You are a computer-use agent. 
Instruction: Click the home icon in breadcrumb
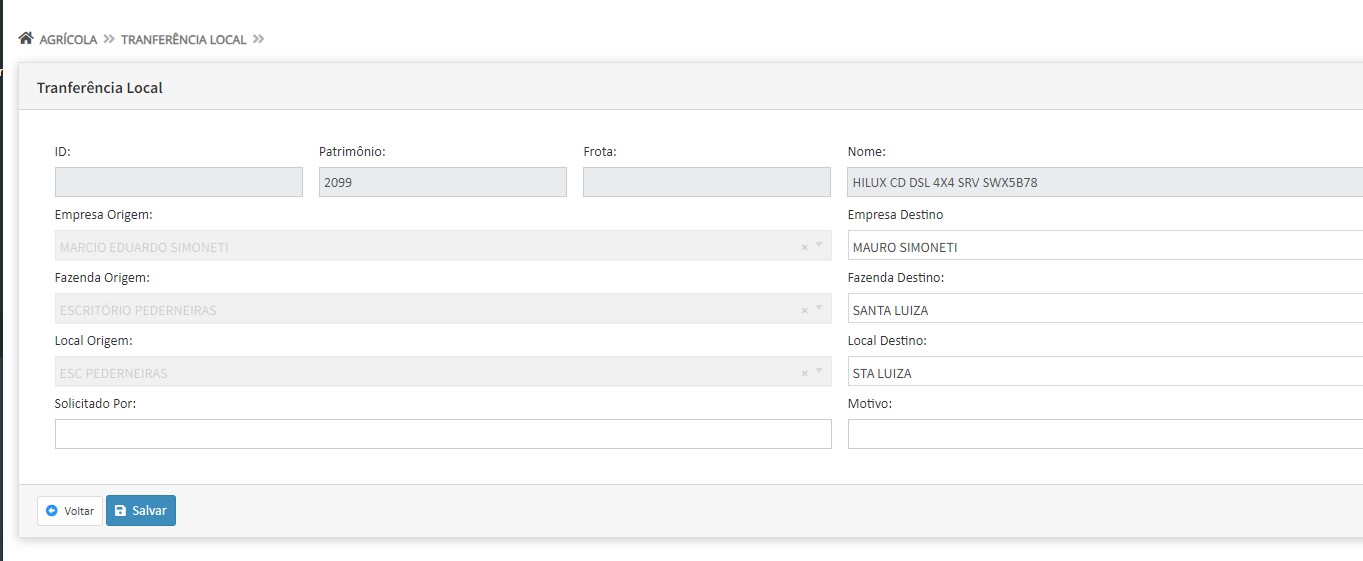pyautogui.click(x=26, y=39)
